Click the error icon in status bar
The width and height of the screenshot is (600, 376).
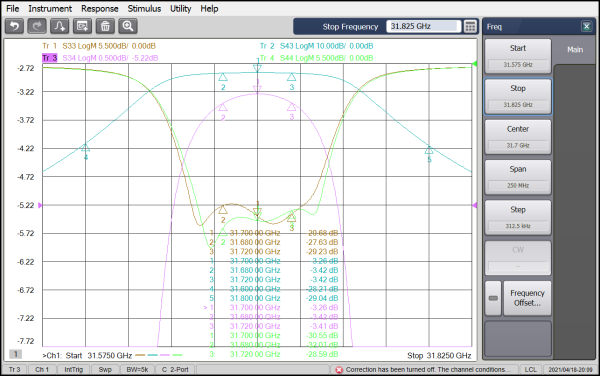tap(339, 369)
